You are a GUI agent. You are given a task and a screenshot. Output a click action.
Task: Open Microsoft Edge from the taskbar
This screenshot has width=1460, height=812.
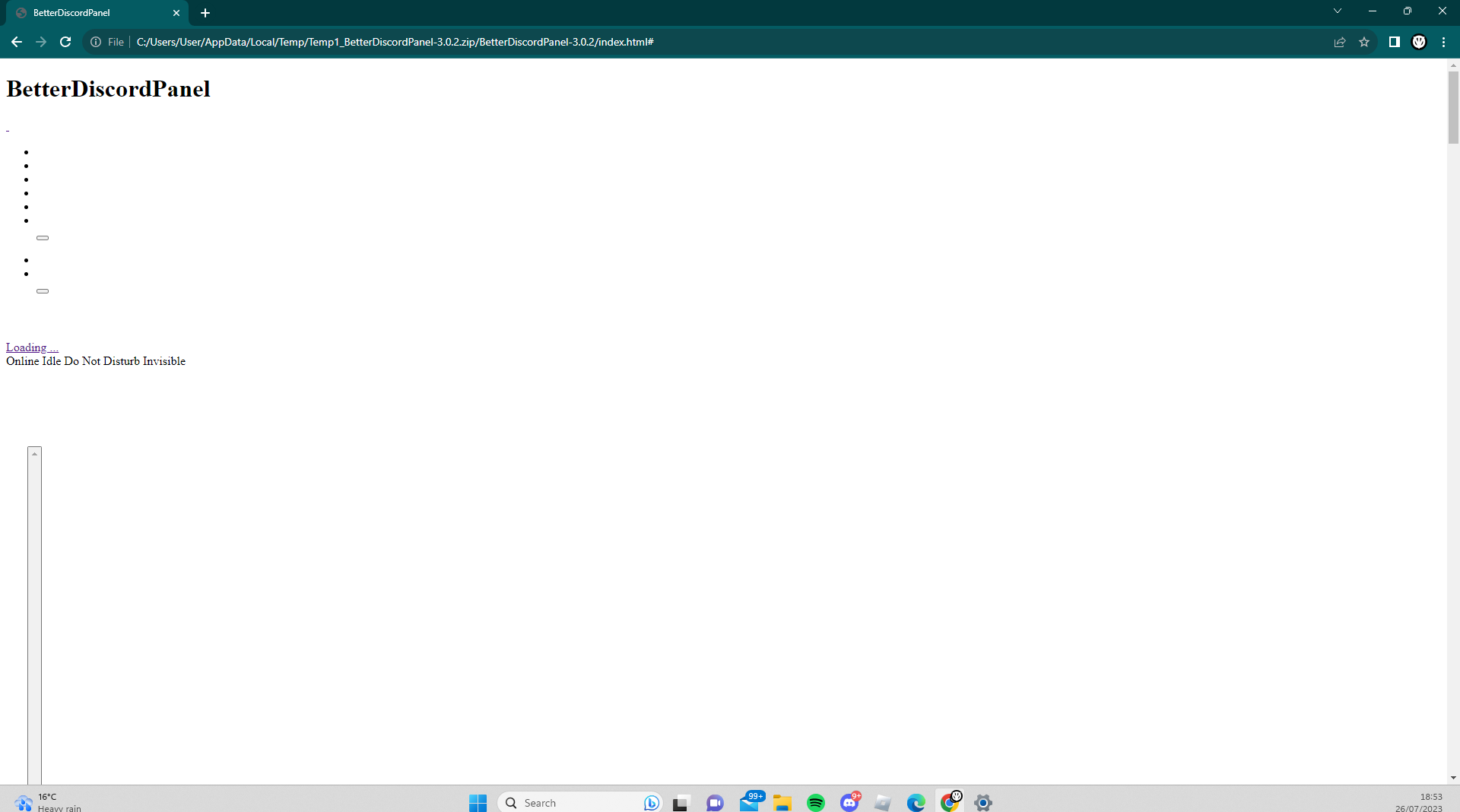coord(916,802)
